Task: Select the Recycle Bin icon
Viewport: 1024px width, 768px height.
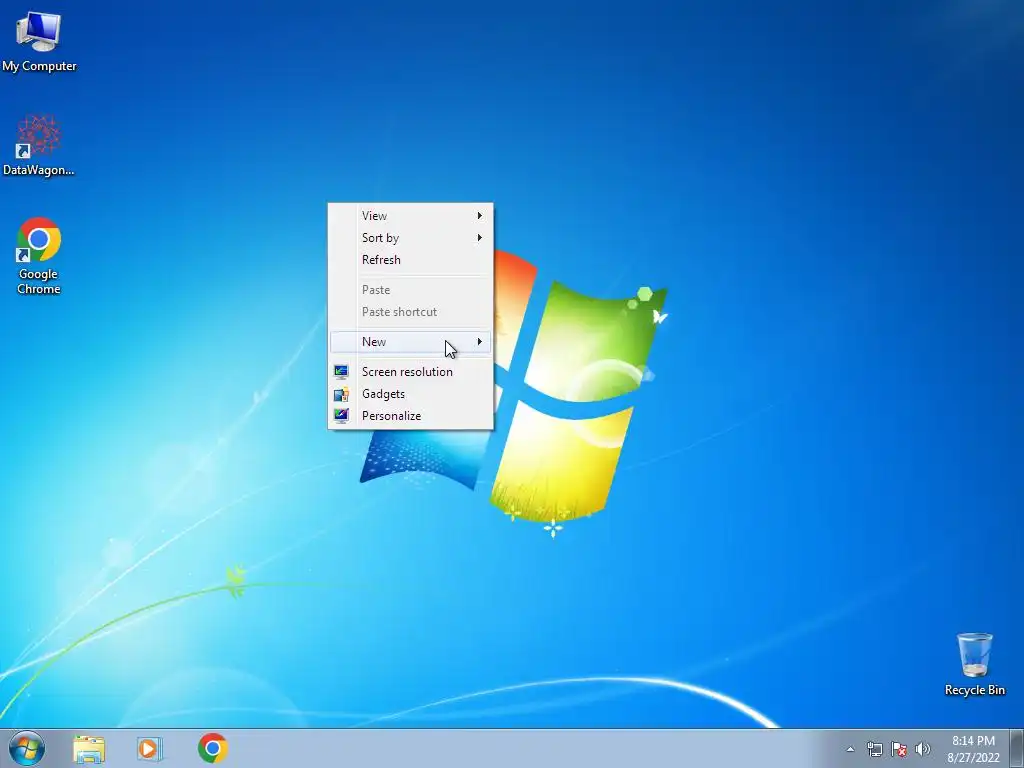Action: pos(974,664)
